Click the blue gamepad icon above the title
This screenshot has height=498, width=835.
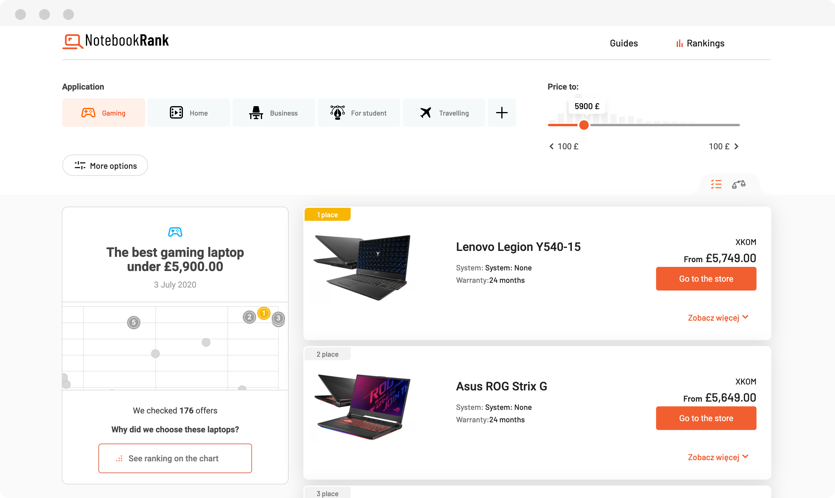click(175, 232)
